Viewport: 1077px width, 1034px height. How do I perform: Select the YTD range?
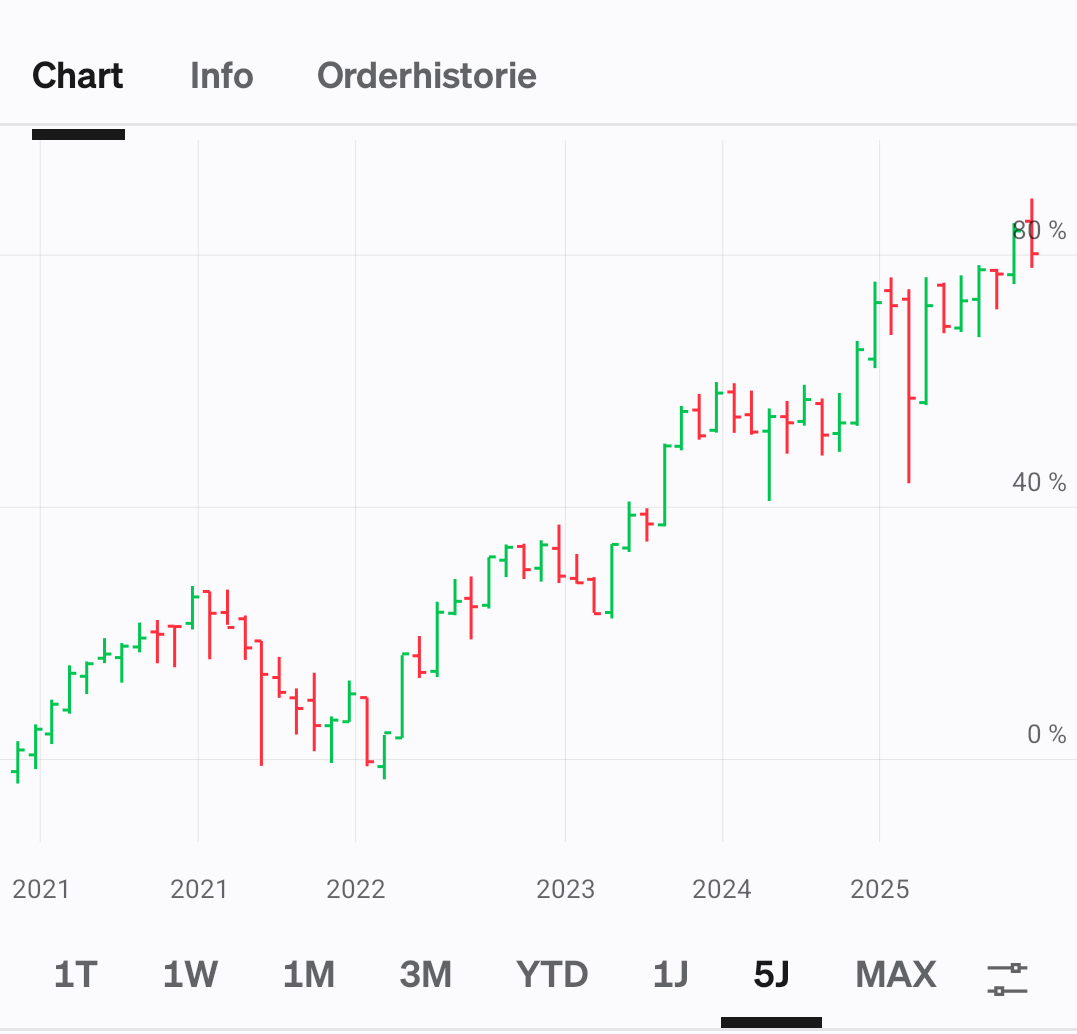click(x=552, y=974)
